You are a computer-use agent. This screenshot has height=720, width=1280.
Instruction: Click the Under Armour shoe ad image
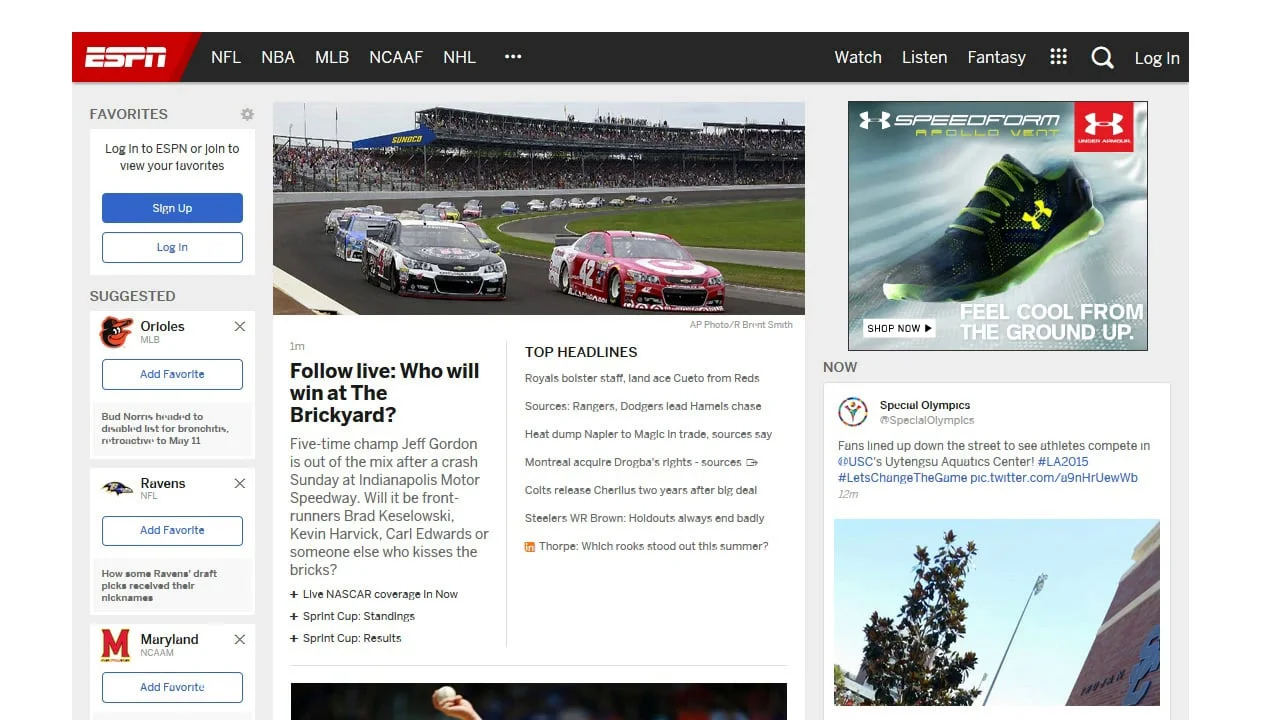click(x=997, y=226)
